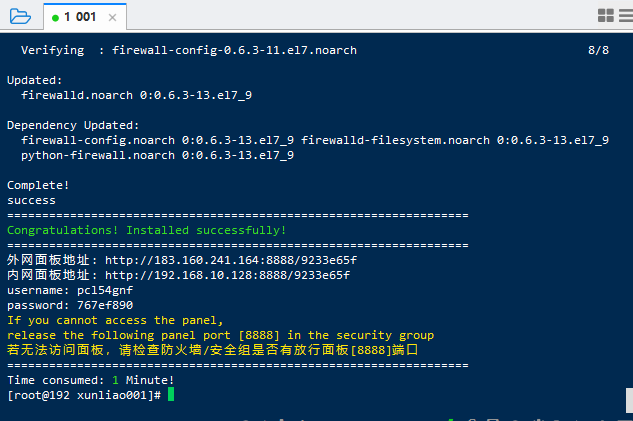Click the "Congratulations! Installed successfully!" message

click(146, 230)
